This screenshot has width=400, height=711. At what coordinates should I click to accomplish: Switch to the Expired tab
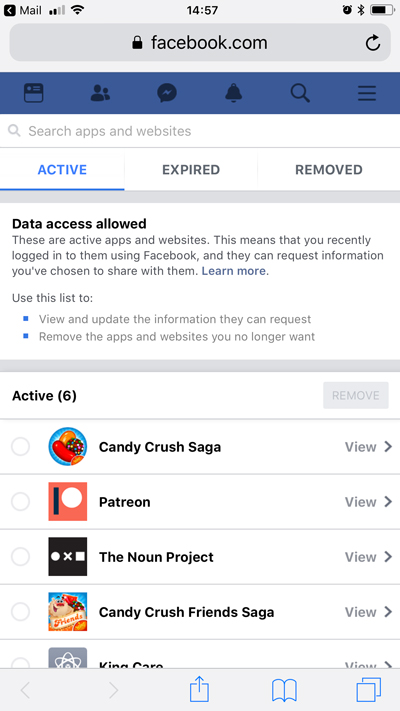[x=191, y=170]
